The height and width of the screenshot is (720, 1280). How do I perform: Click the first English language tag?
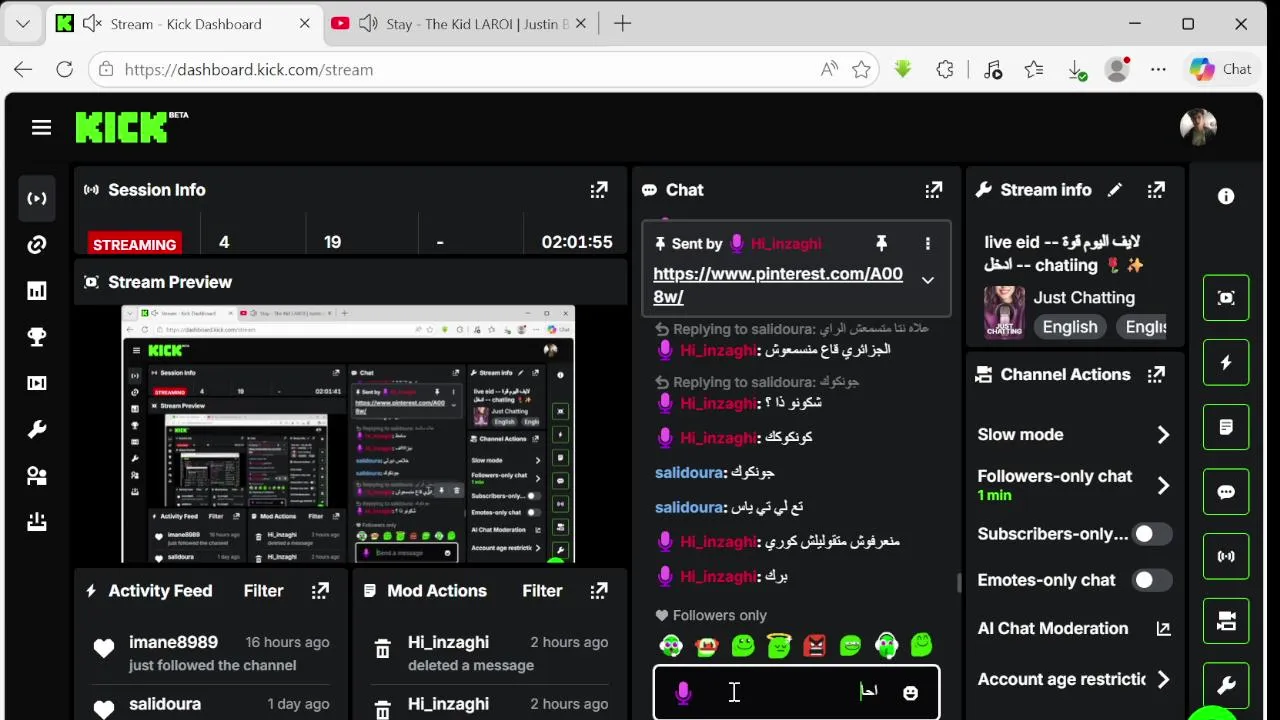[x=1070, y=327]
